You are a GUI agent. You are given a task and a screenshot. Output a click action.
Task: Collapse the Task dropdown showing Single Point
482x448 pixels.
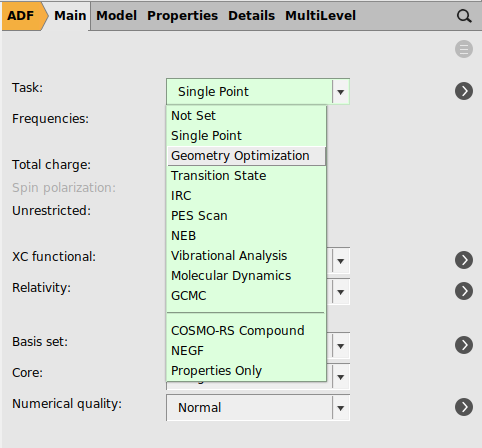tap(258, 92)
